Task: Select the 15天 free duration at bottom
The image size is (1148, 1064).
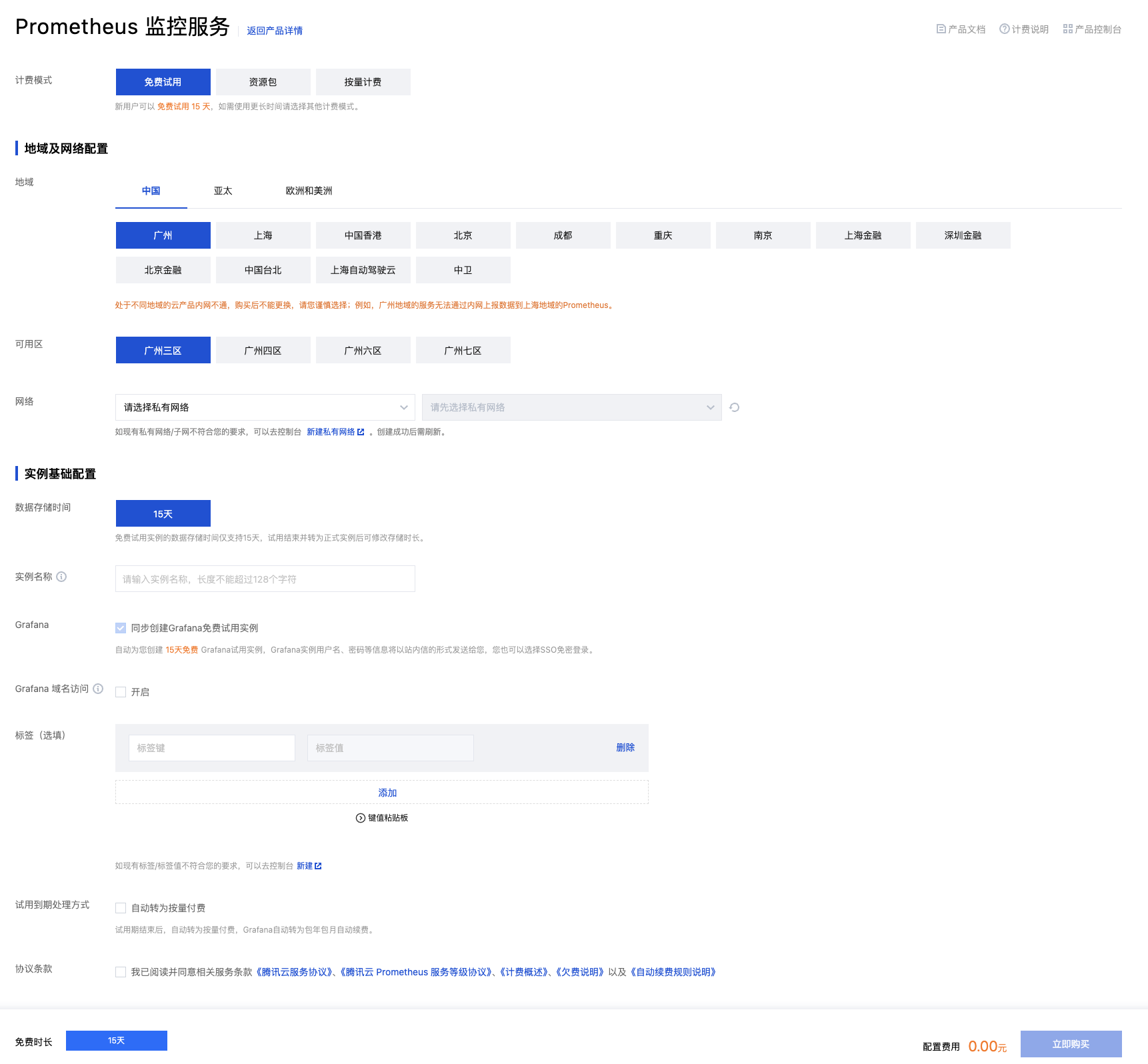Action: click(117, 1041)
